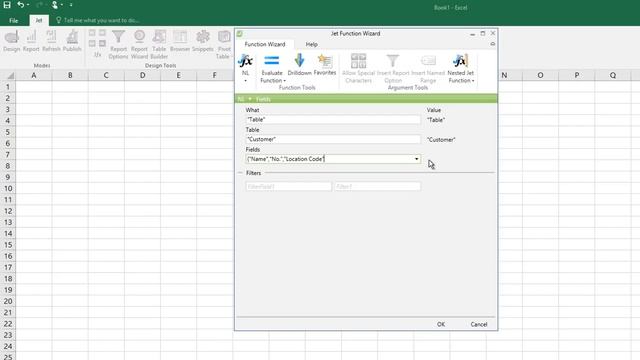Screen dimensions: 640x360
Task: Open Report Wizard in Excel ribbon
Action: coord(139,44)
